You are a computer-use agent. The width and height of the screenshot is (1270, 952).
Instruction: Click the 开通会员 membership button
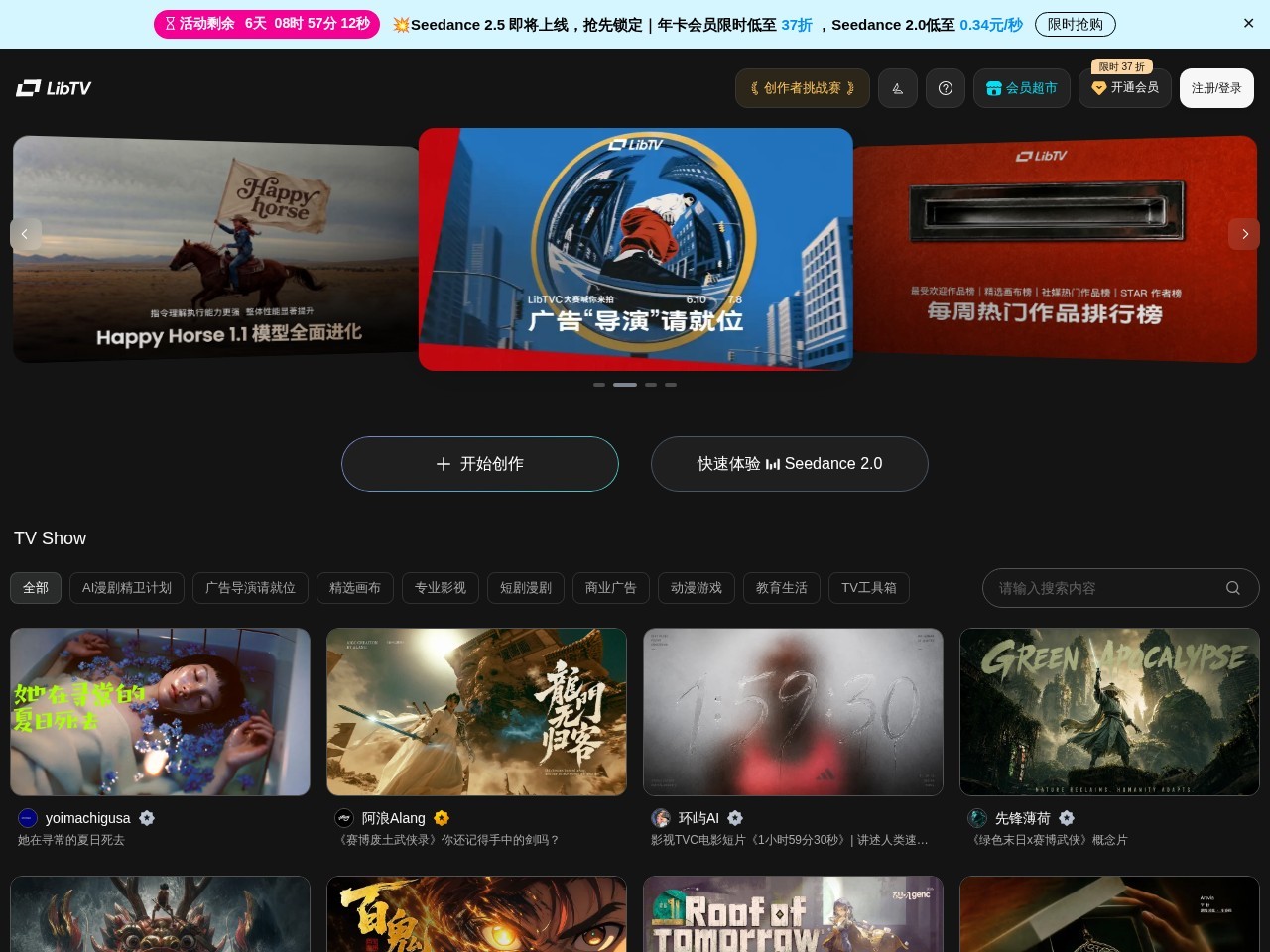[1125, 88]
